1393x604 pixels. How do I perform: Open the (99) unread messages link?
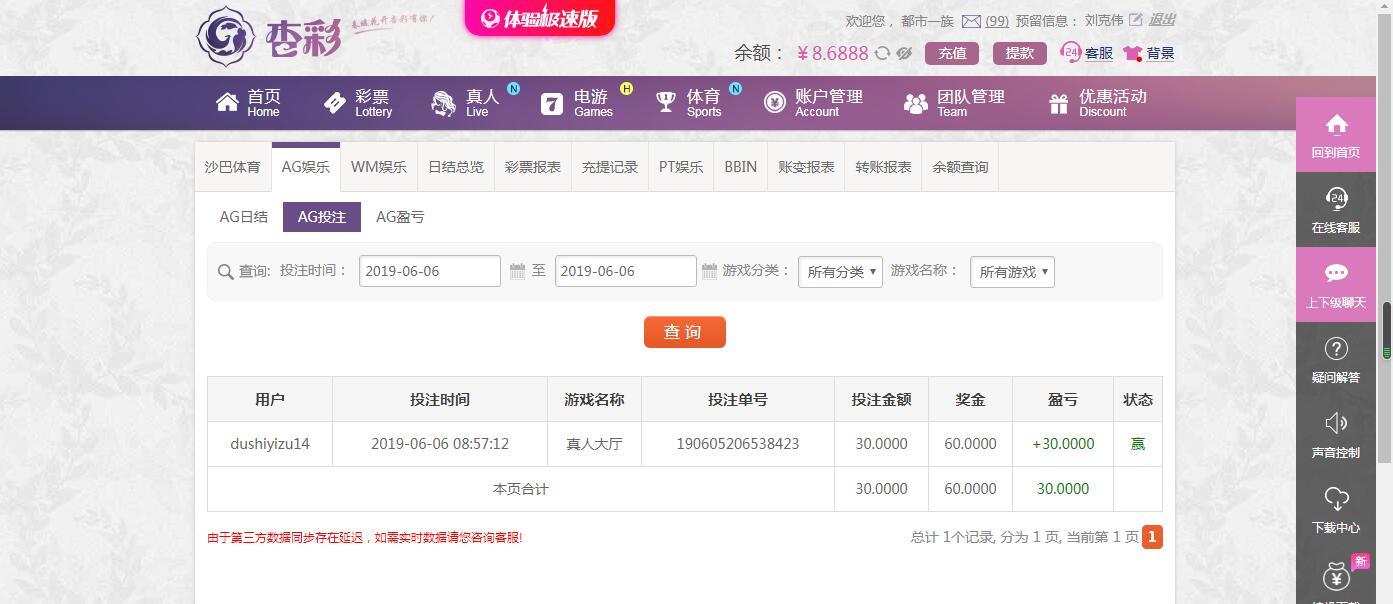[997, 21]
